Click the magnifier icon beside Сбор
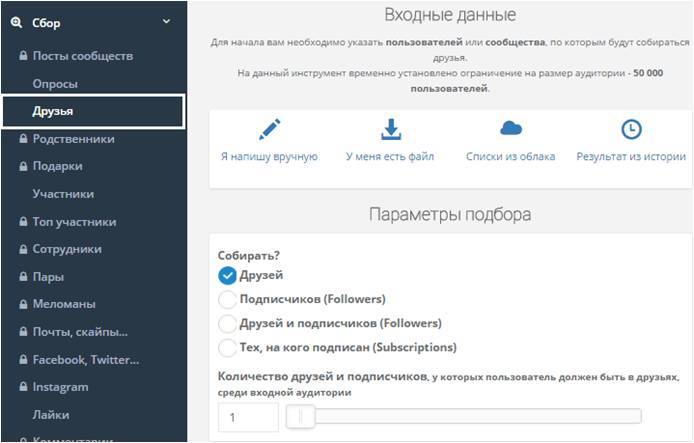 [x=16, y=23]
